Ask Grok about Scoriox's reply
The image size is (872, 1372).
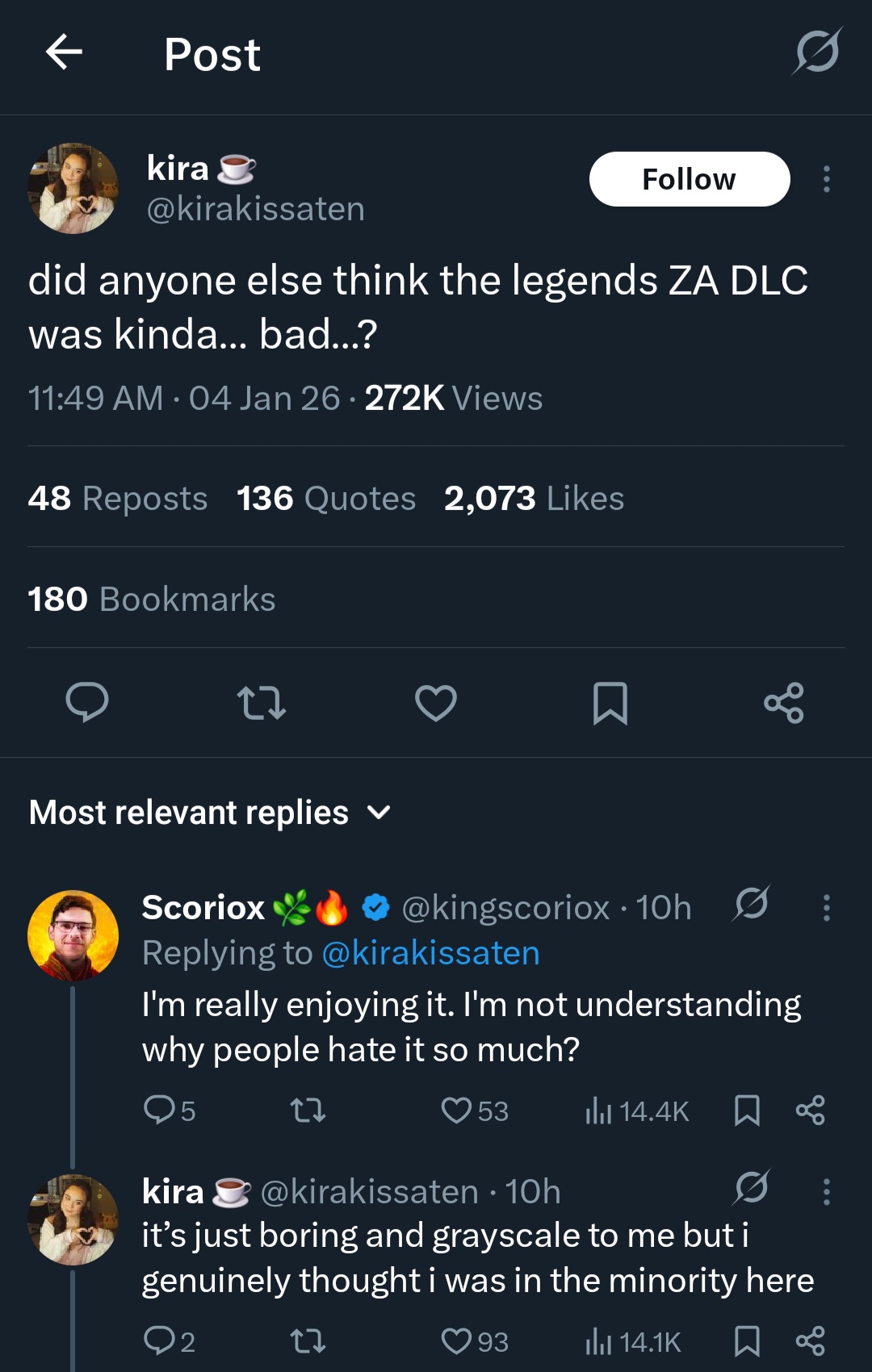(x=751, y=904)
